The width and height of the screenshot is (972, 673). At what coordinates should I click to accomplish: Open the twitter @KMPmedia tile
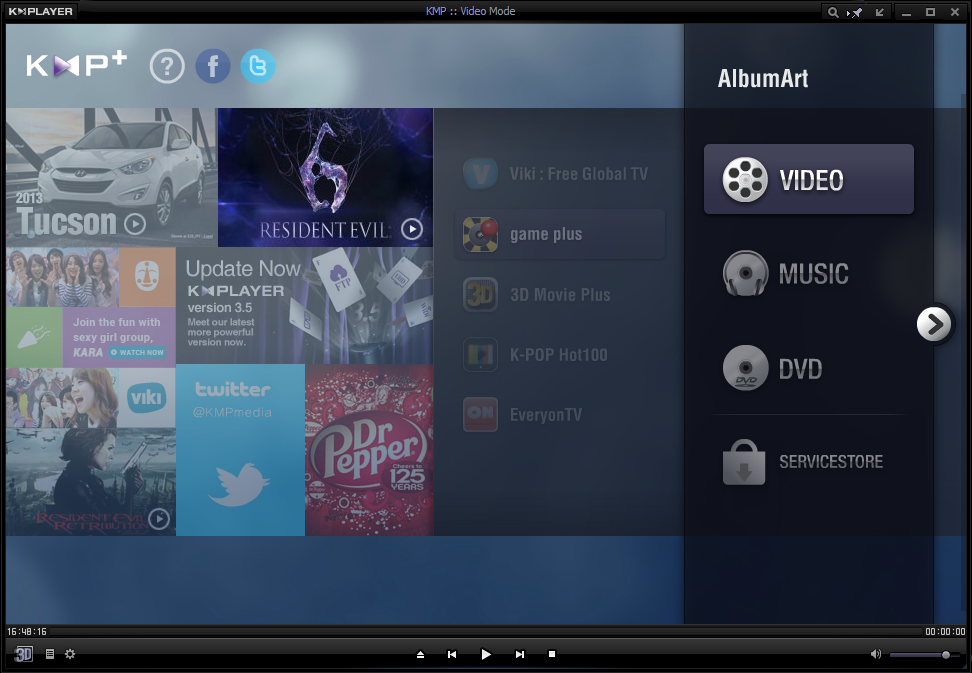click(x=241, y=450)
